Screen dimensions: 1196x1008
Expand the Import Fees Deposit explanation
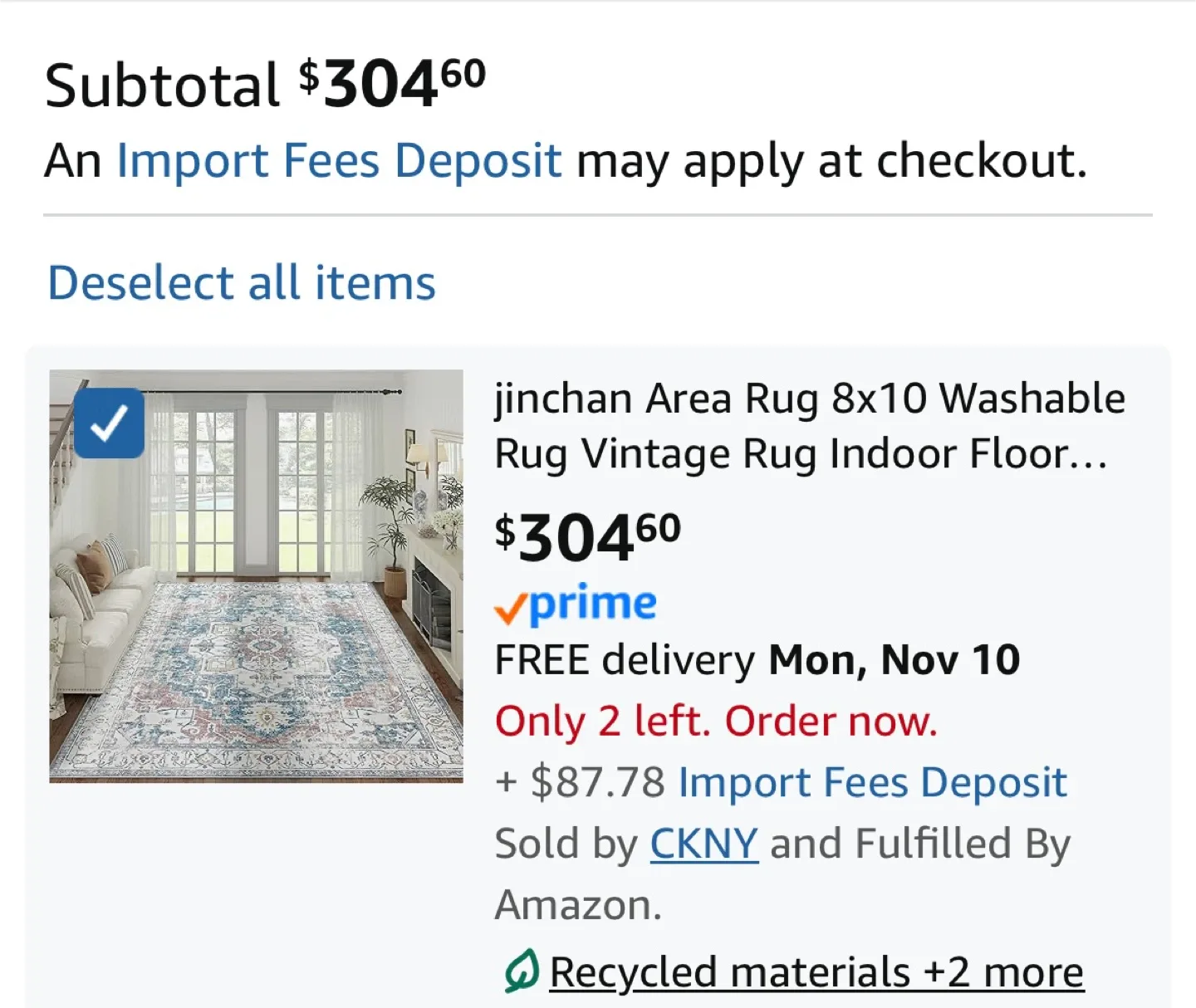click(x=339, y=159)
